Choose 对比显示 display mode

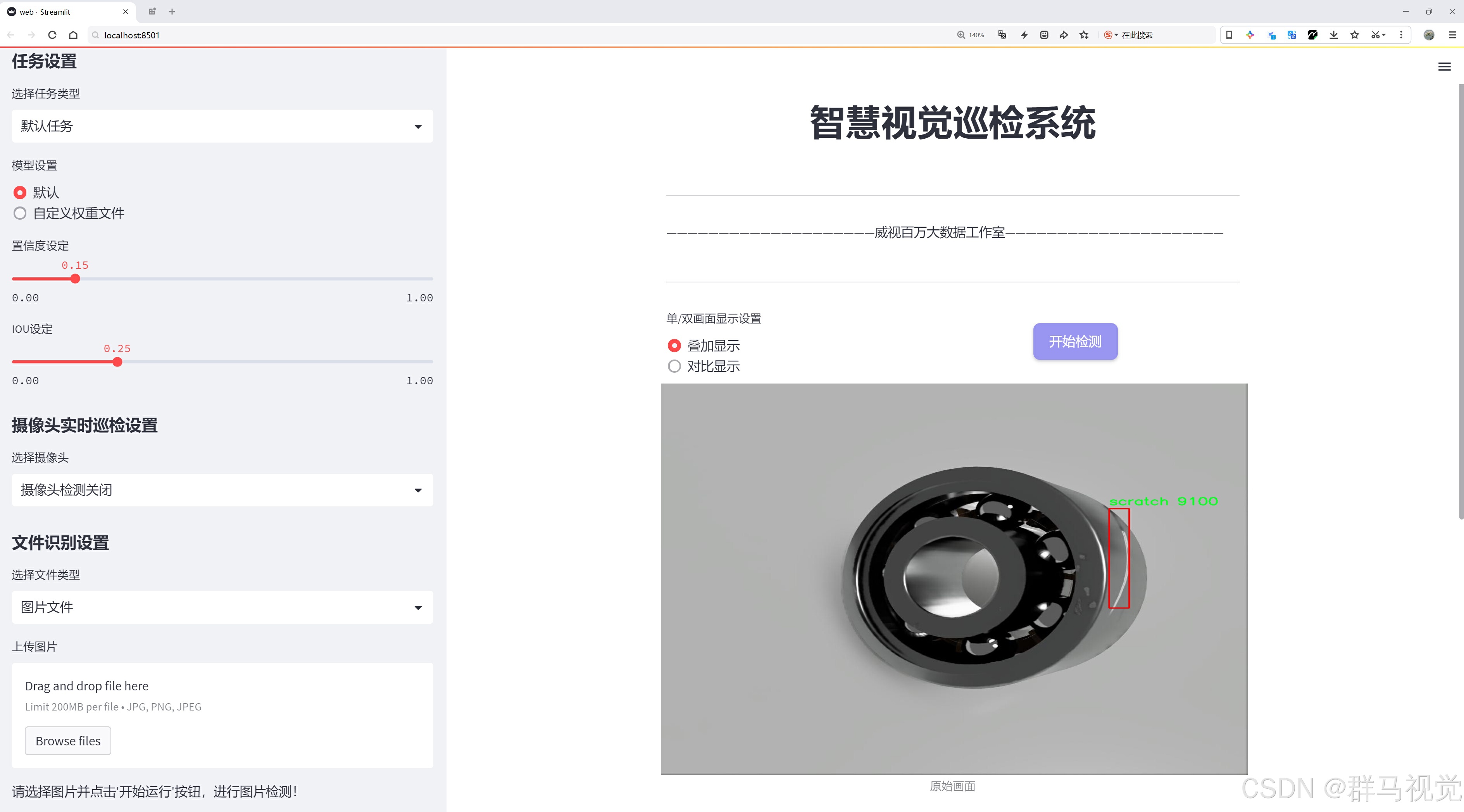pos(674,366)
